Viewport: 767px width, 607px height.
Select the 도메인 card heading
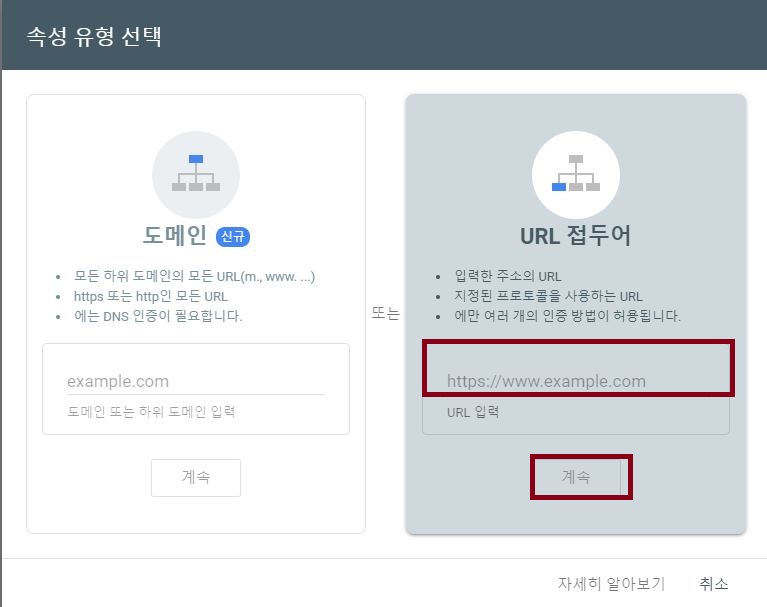click(175, 235)
